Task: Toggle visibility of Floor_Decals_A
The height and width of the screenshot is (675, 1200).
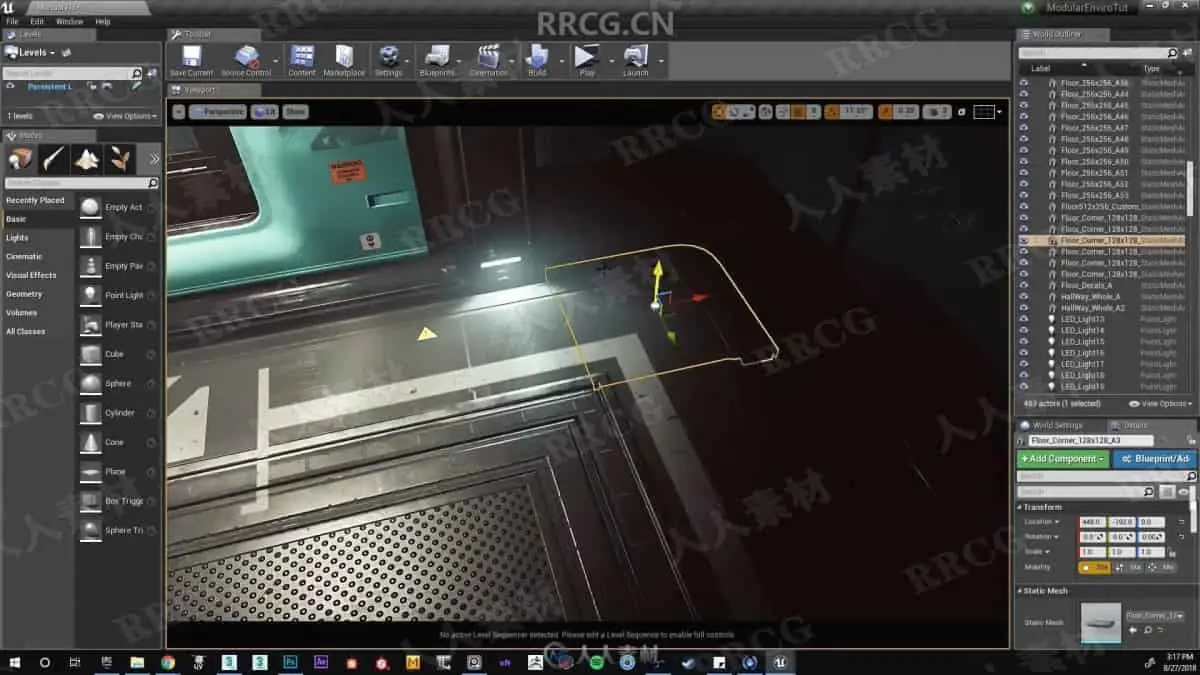Action: pos(1023,285)
